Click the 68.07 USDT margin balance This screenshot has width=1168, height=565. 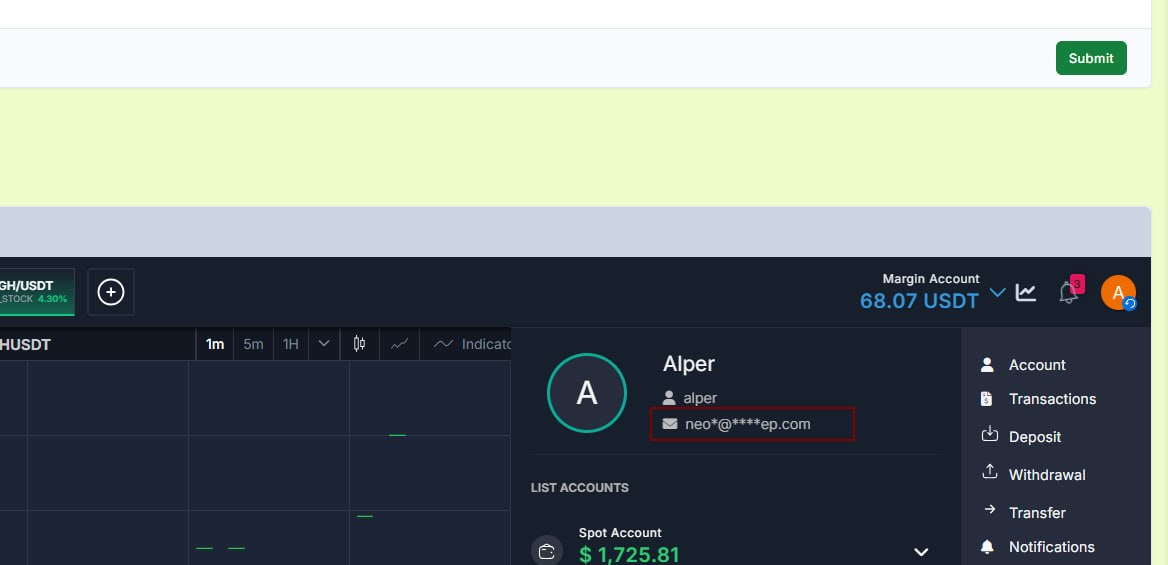pyautogui.click(x=919, y=301)
